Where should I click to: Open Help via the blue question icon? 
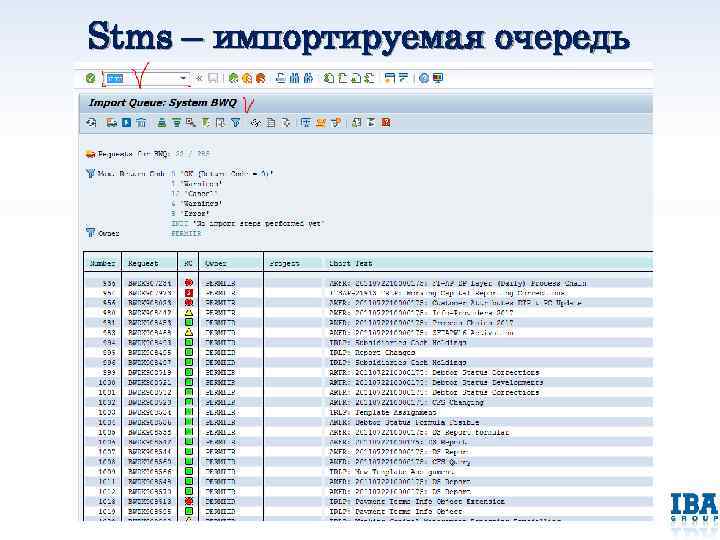424,78
